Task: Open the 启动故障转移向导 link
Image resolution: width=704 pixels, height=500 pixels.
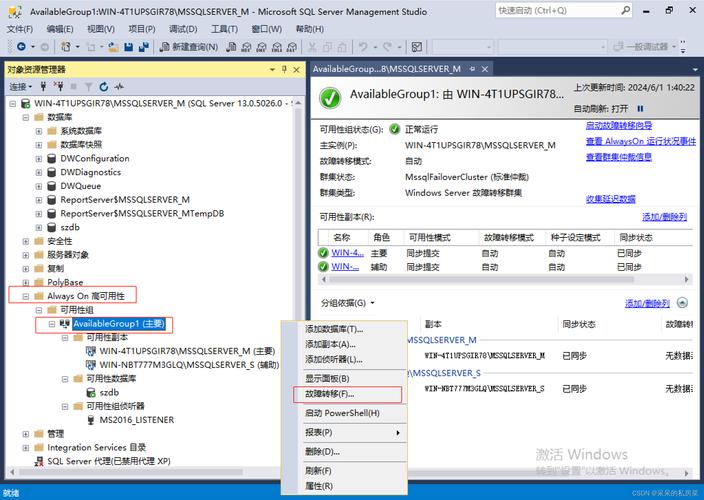Action: click(x=619, y=125)
